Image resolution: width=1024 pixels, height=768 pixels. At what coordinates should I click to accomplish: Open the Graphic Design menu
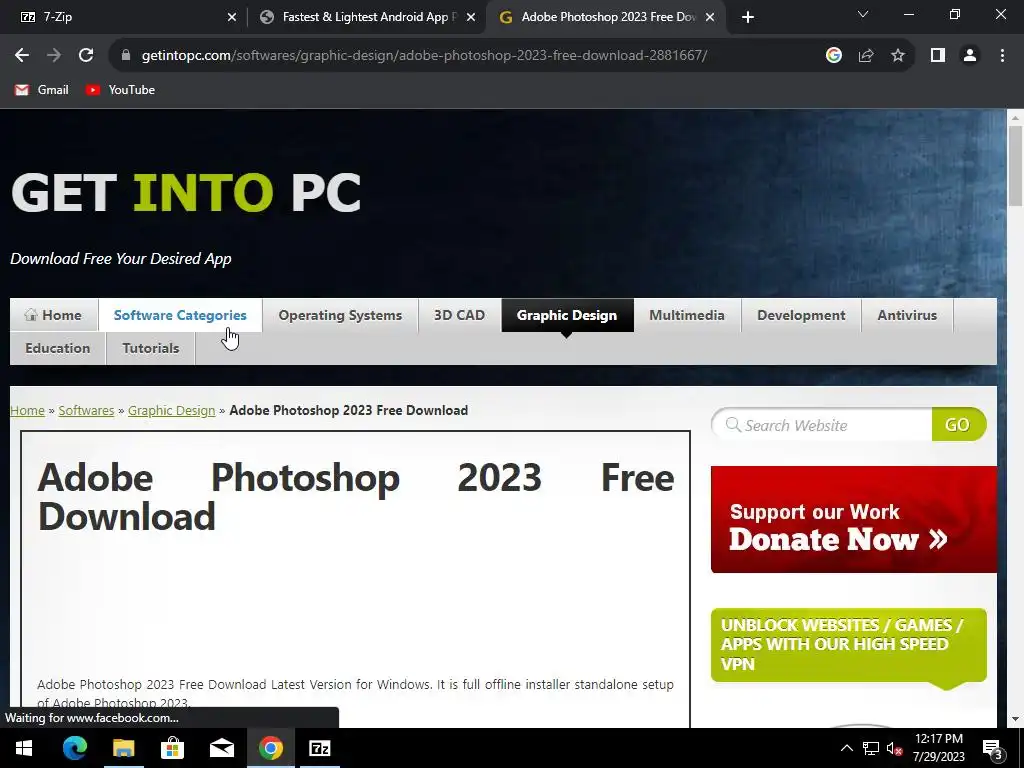coord(567,315)
